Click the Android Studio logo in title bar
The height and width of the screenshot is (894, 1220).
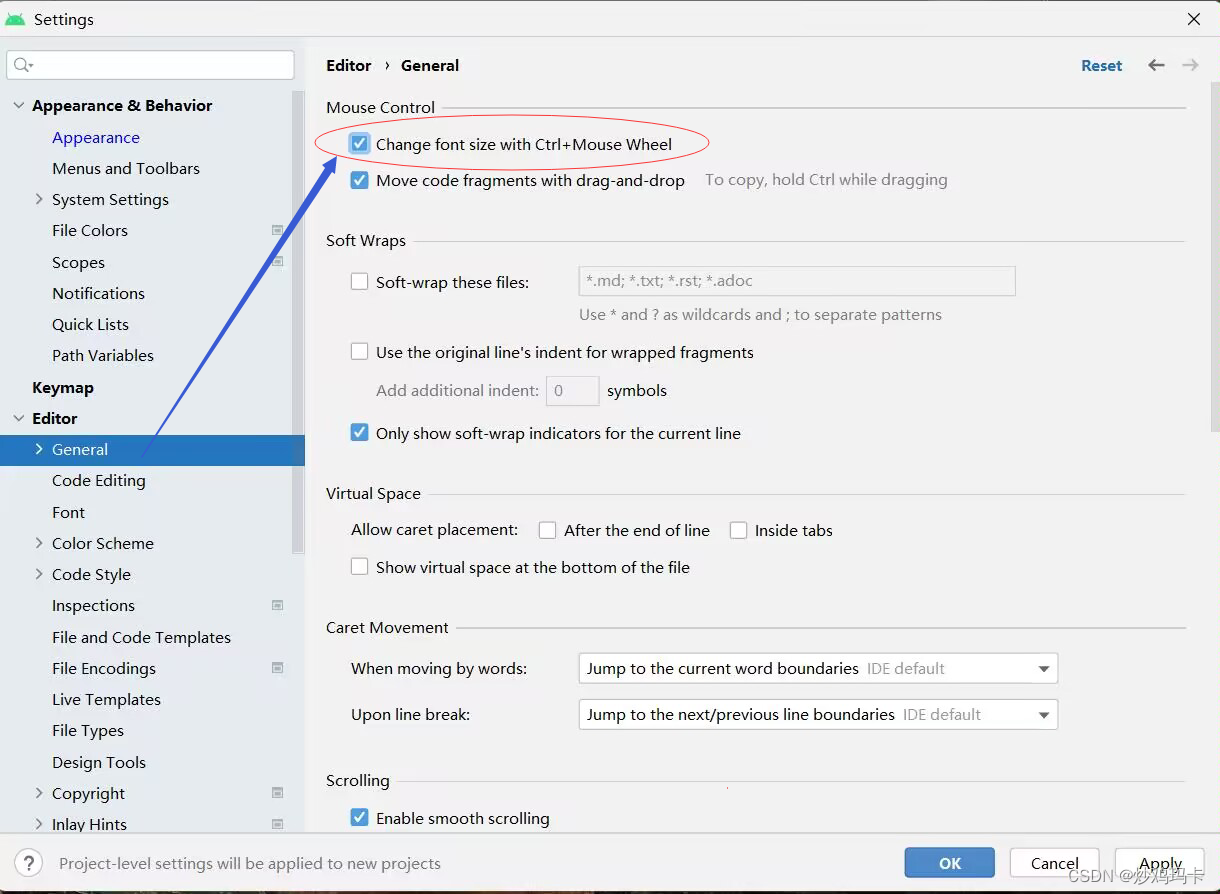pos(15,19)
